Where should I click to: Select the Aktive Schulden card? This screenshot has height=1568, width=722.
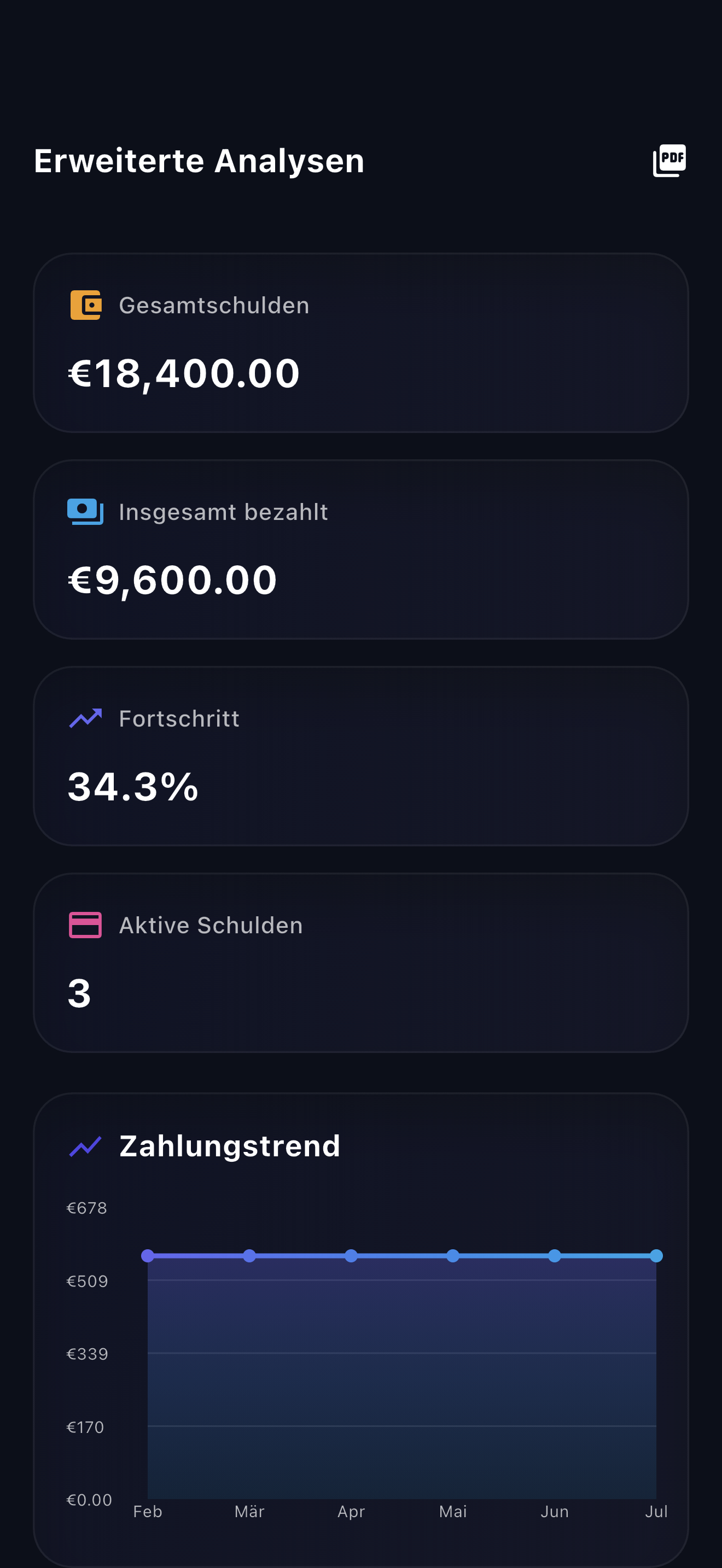pos(361,963)
